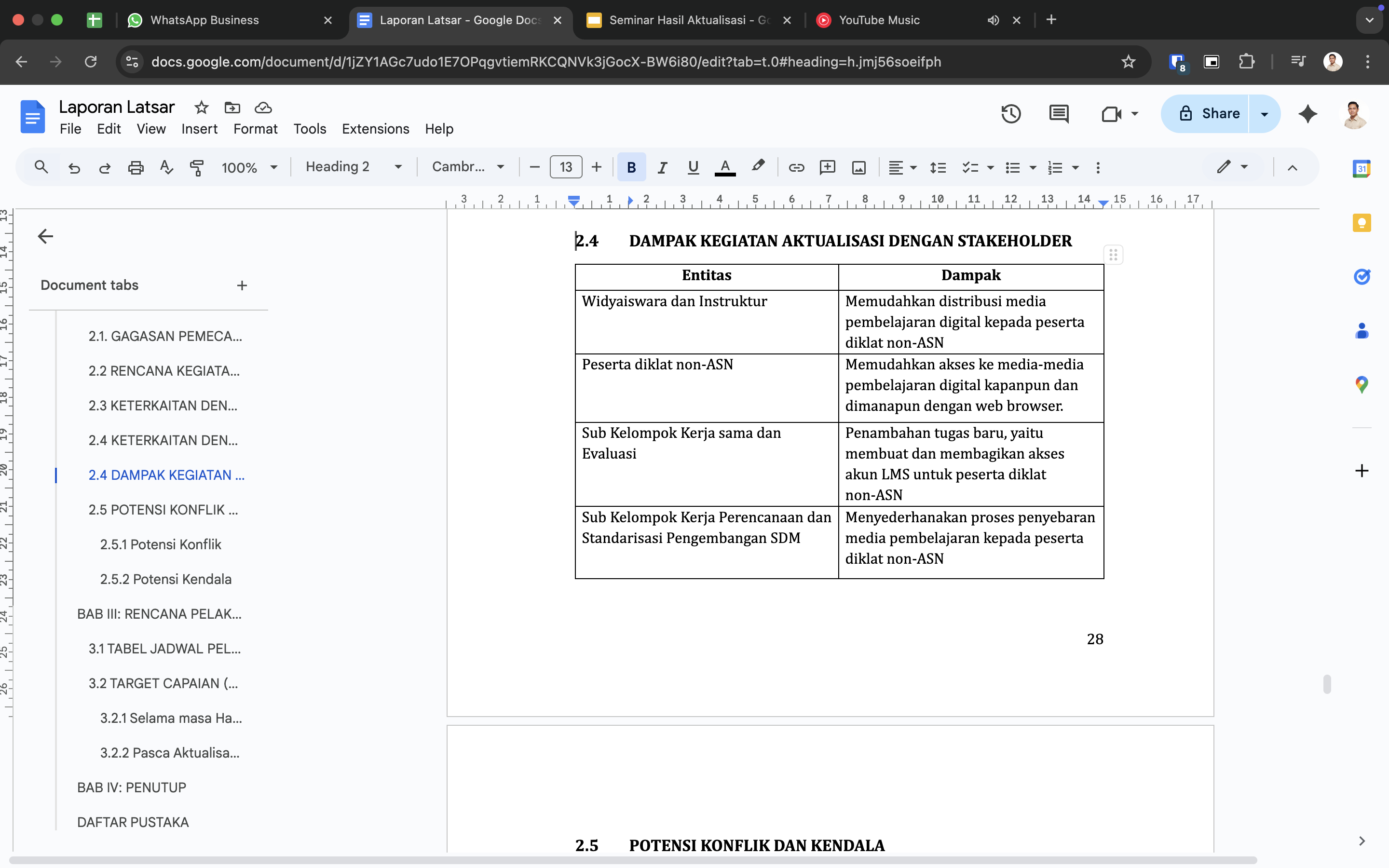1389x868 pixels.
Task: Go to 2.5 POTENSI KONFLIK outline heading
Action: click(x=163, y=510)
